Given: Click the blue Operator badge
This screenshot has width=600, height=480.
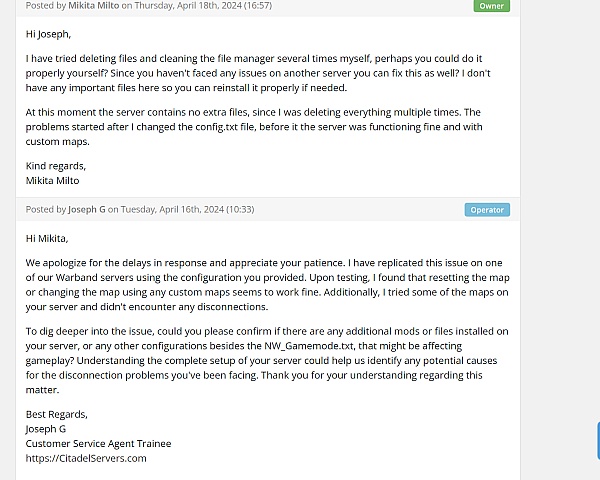Looking at the screenshot, I should [x=487, y=210].
